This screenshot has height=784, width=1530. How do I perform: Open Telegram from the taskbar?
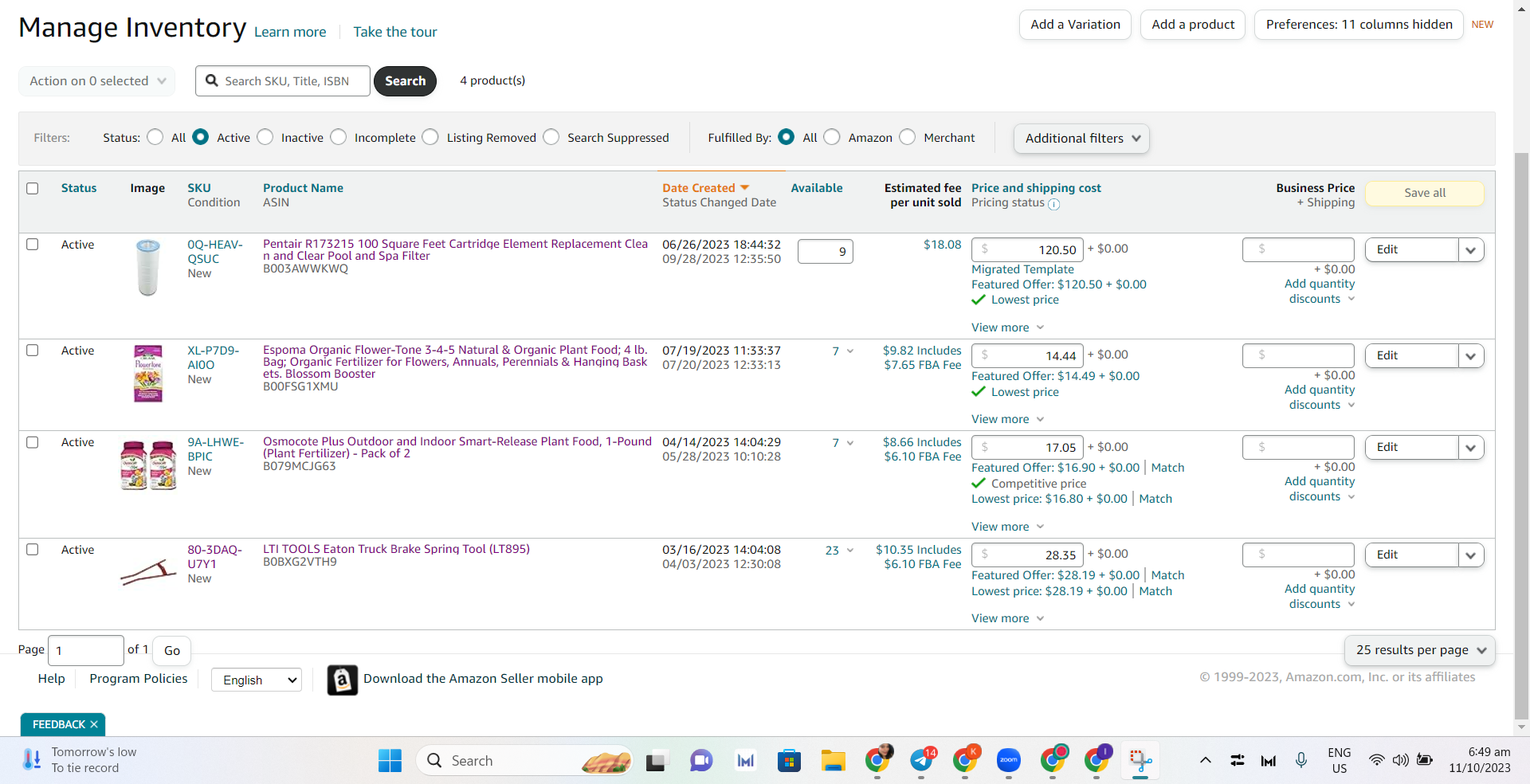click(922, 759)
